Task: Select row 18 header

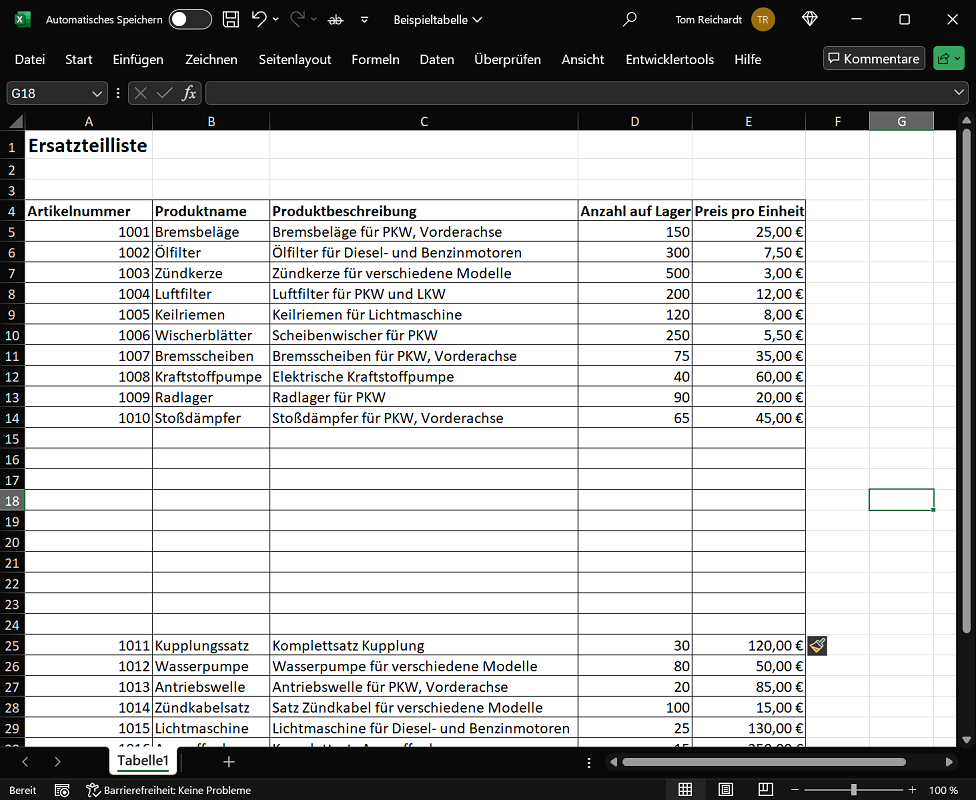Action: coord(12,501)
